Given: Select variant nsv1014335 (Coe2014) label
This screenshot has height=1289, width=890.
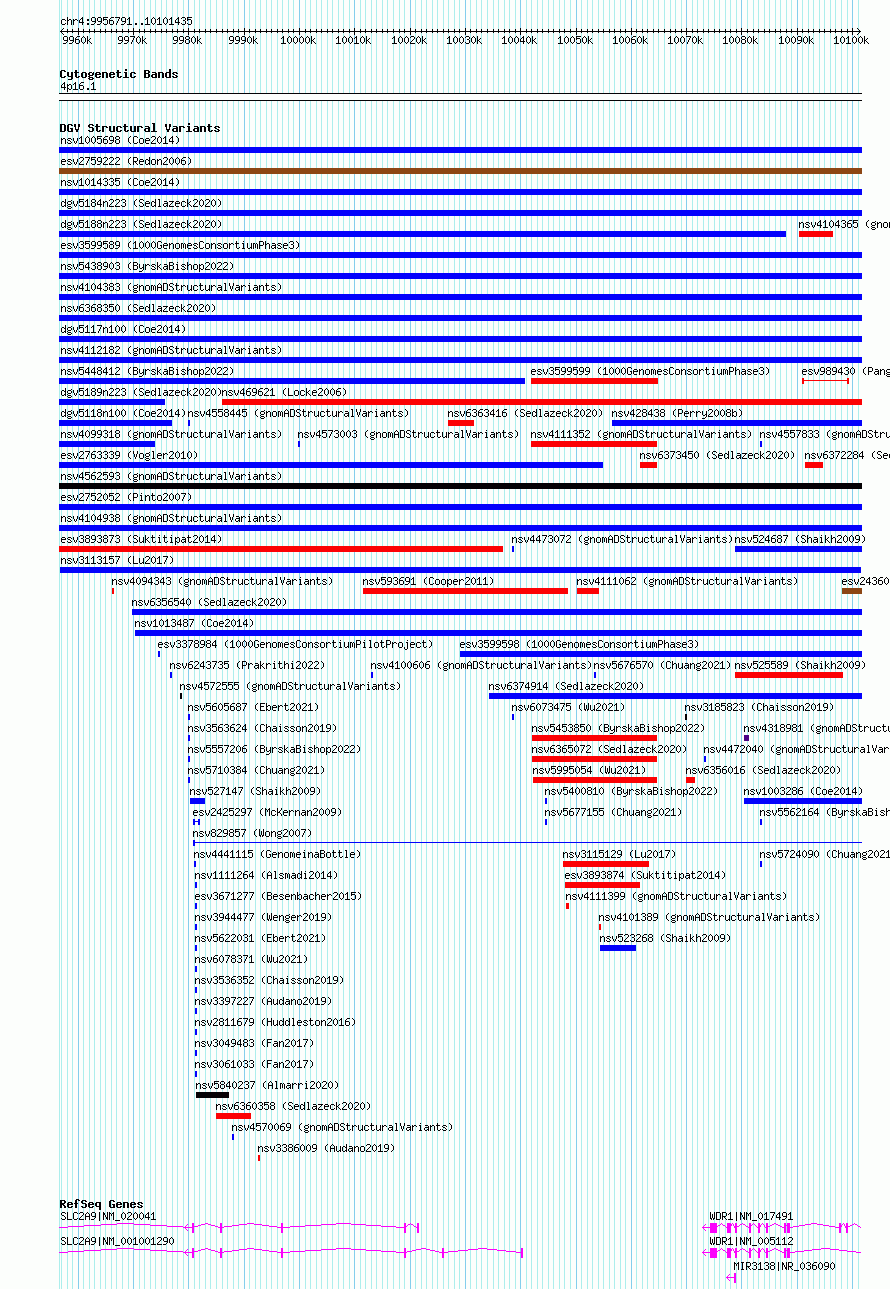Looking at the screenshot, I should click(120, 182).
